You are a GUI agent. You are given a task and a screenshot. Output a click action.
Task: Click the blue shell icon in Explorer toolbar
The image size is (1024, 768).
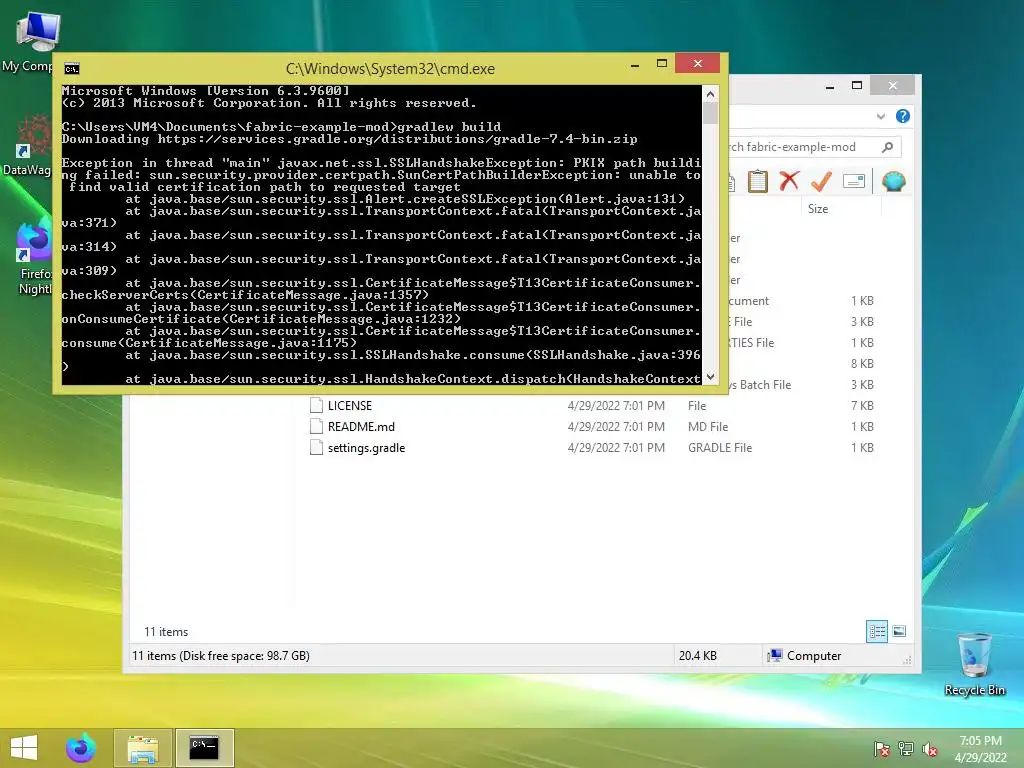pyautogui.click(x=893, y=181)
